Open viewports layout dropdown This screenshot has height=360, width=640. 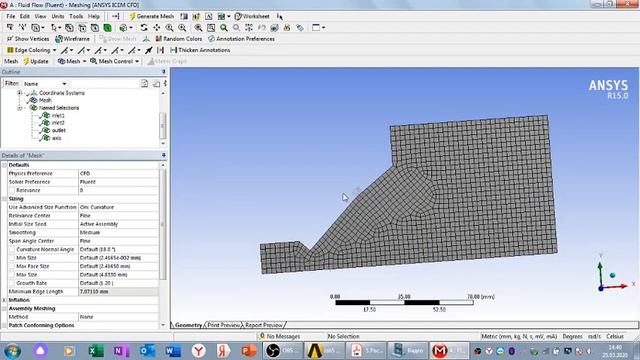tap(318, 28)
